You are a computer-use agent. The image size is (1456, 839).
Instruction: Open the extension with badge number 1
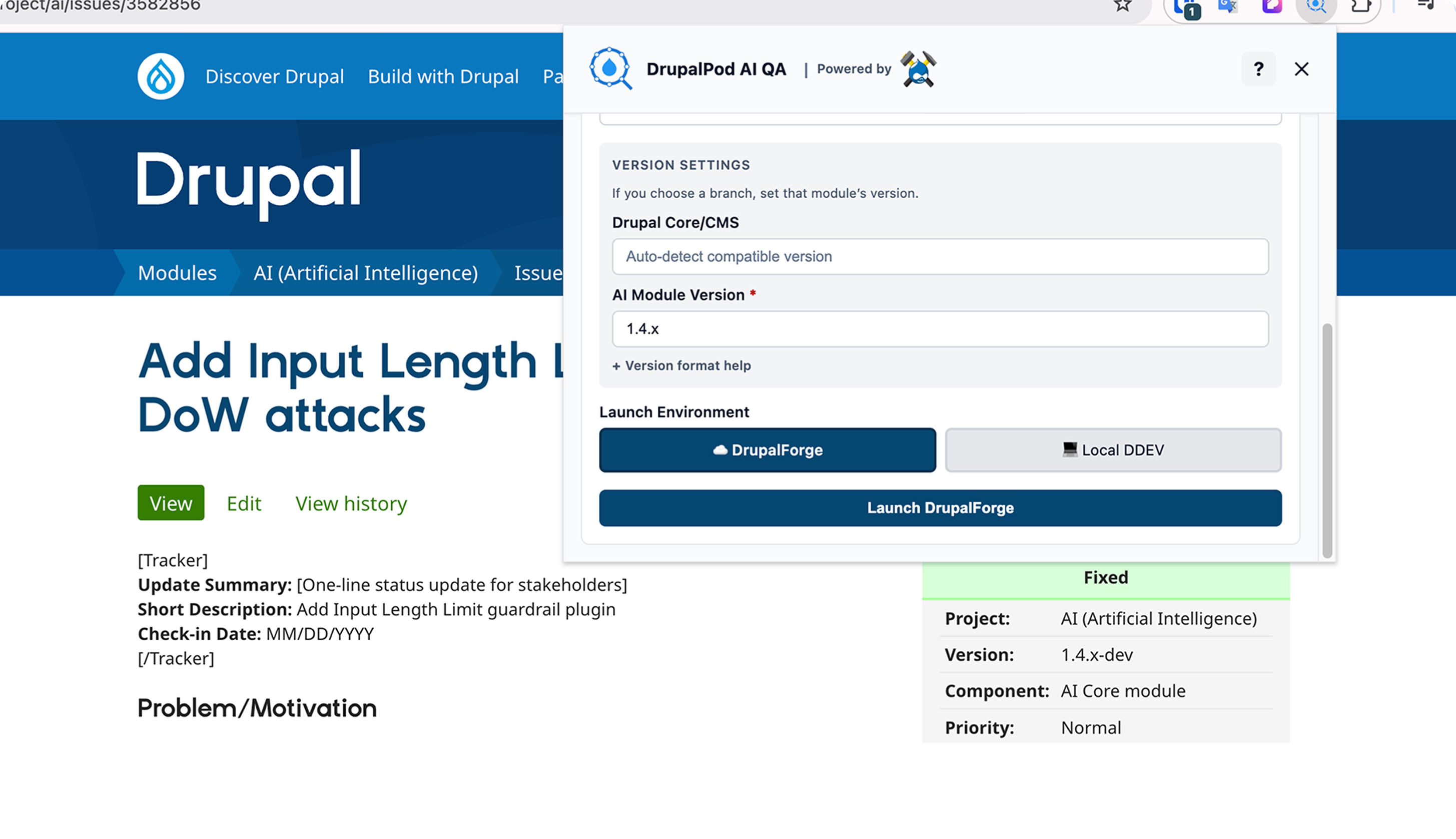click(1187, 8)
